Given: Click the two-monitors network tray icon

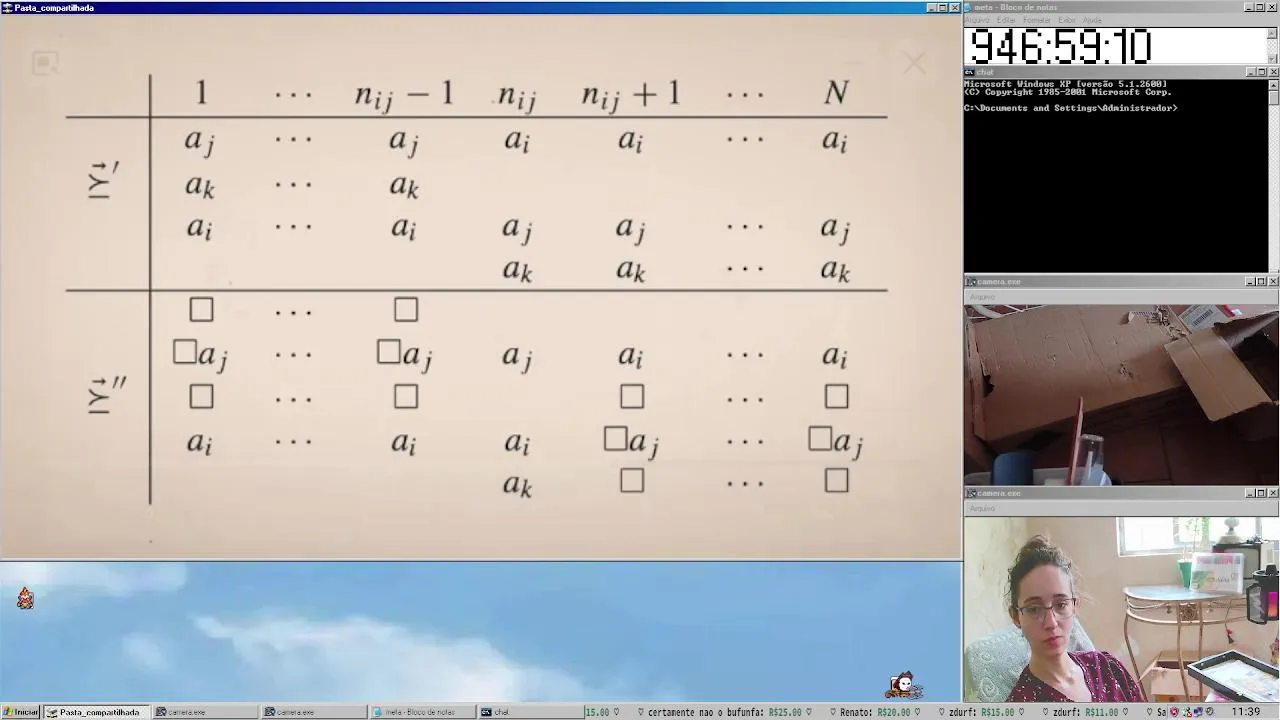Looking at the screenshot, I should point(1198,711).
